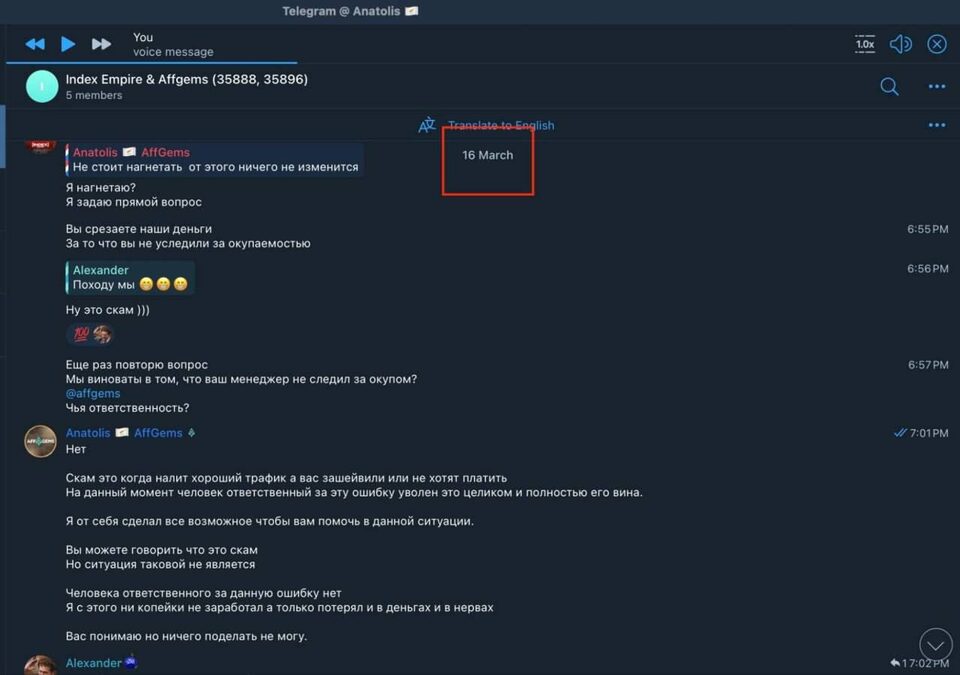Click Alexander's name at bottom message
This screenshot has width=960, height=675.
click(93, 663)
